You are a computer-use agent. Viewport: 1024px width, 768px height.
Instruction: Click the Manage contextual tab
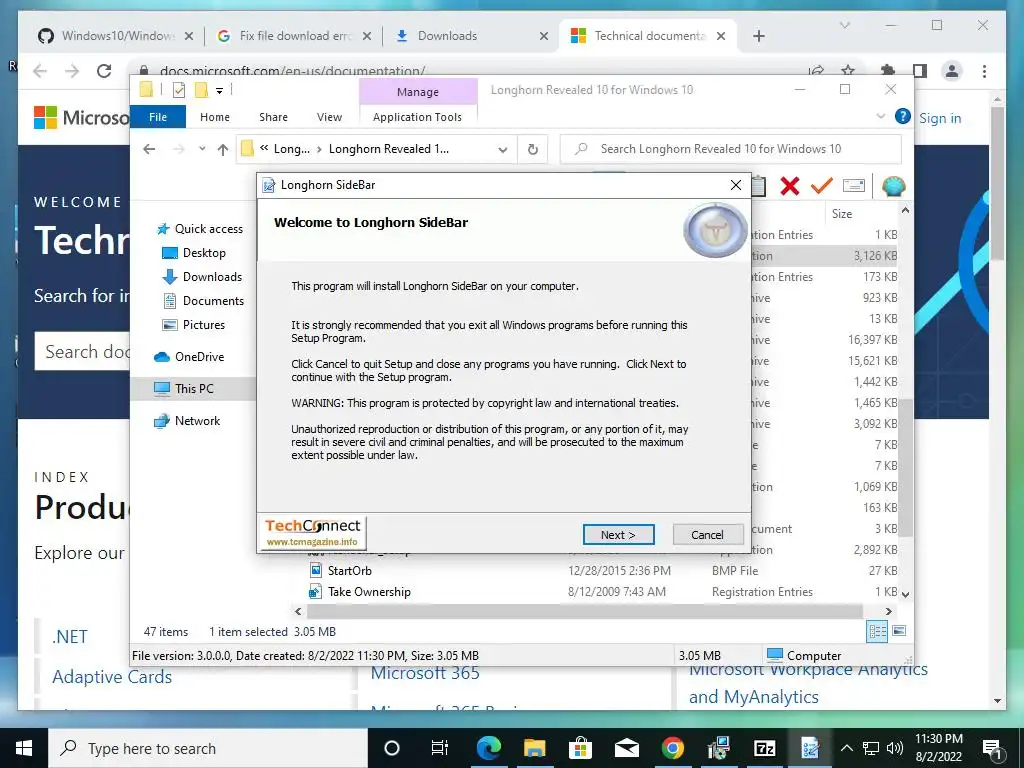[418, 92]
